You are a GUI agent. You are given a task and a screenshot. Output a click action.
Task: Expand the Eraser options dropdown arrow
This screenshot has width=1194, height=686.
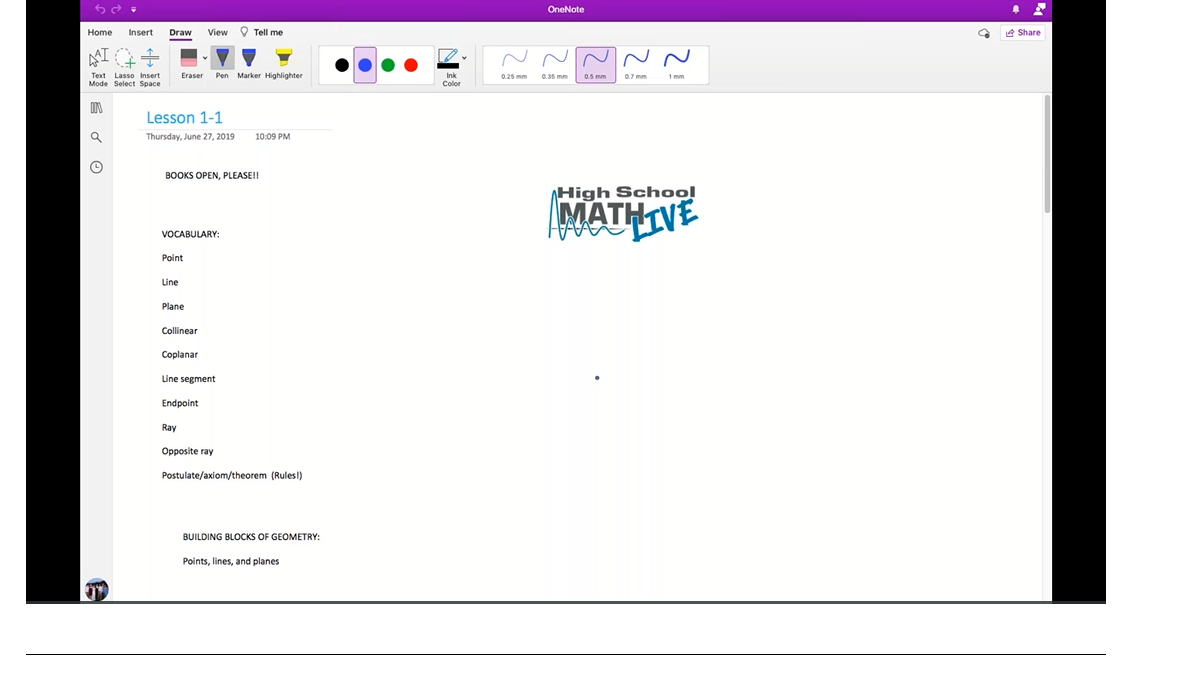205,58
